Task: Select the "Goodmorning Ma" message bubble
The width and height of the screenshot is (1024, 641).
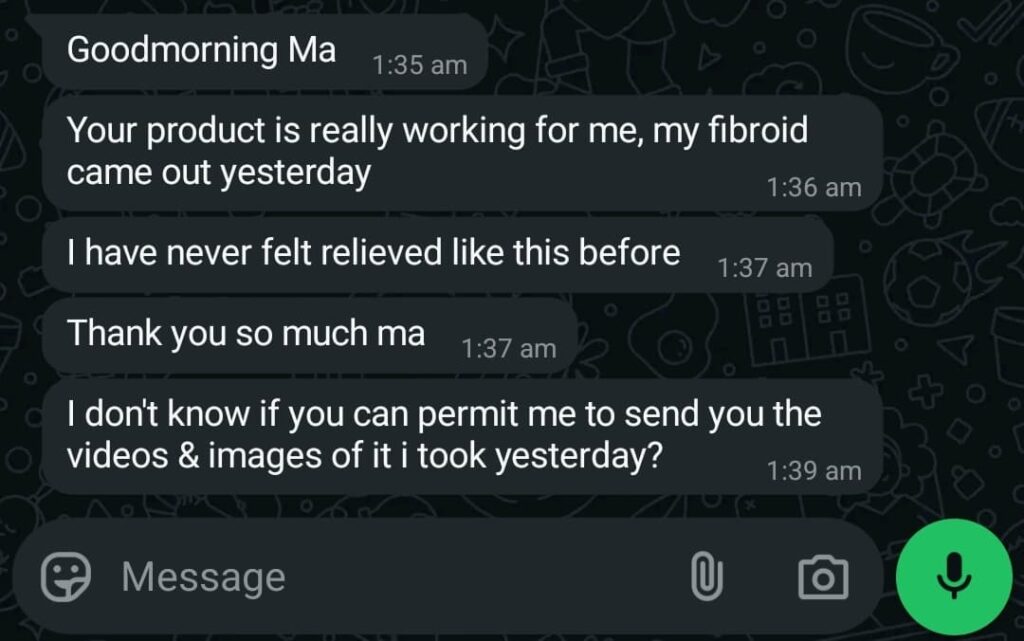Action: [x=200, y=50]
